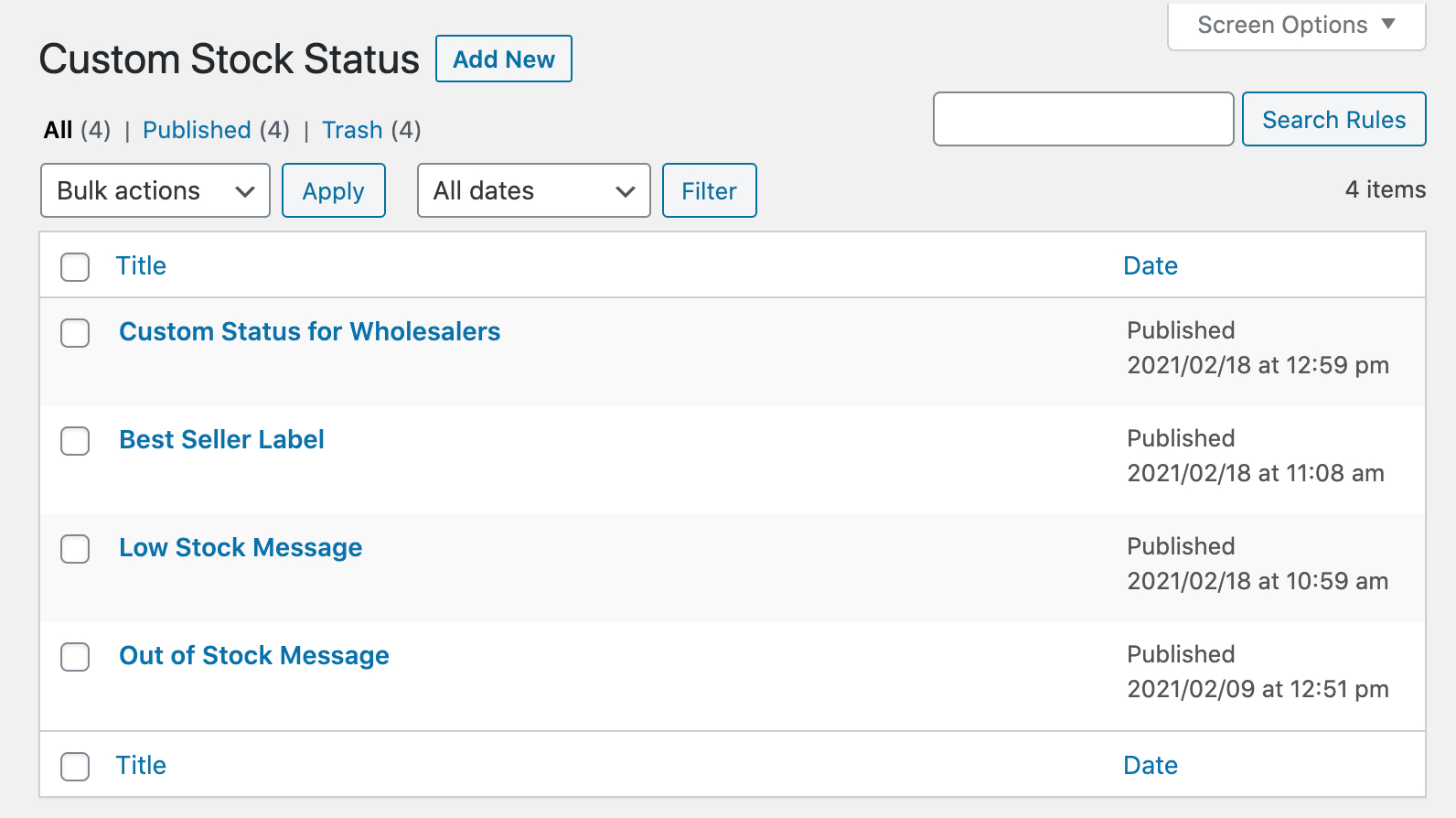This screenshot has width=1456, height=818.
Task: Switch to the Published view
Action: (x=197, y=130)
